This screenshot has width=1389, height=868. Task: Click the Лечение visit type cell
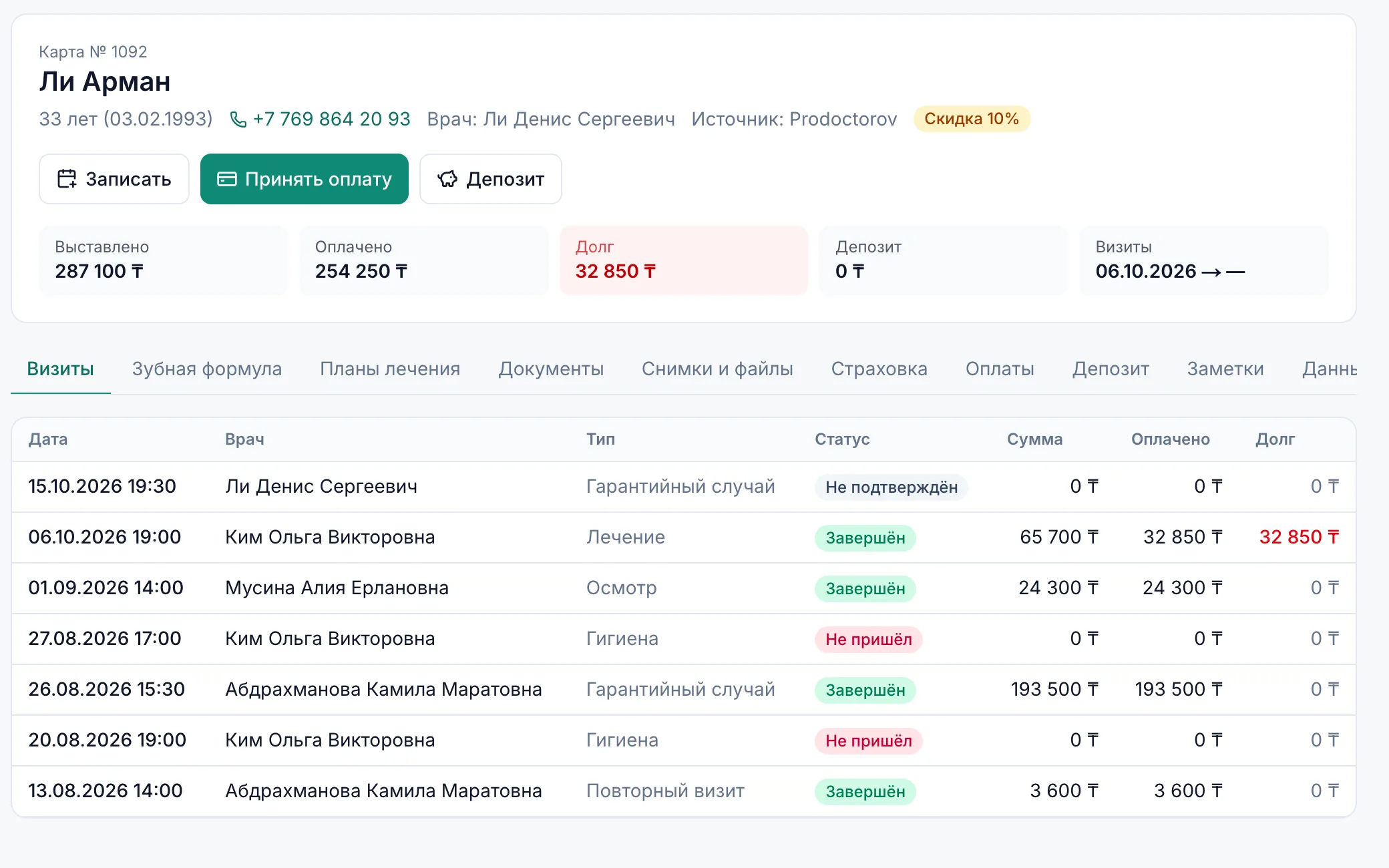(x=626, y=537)
